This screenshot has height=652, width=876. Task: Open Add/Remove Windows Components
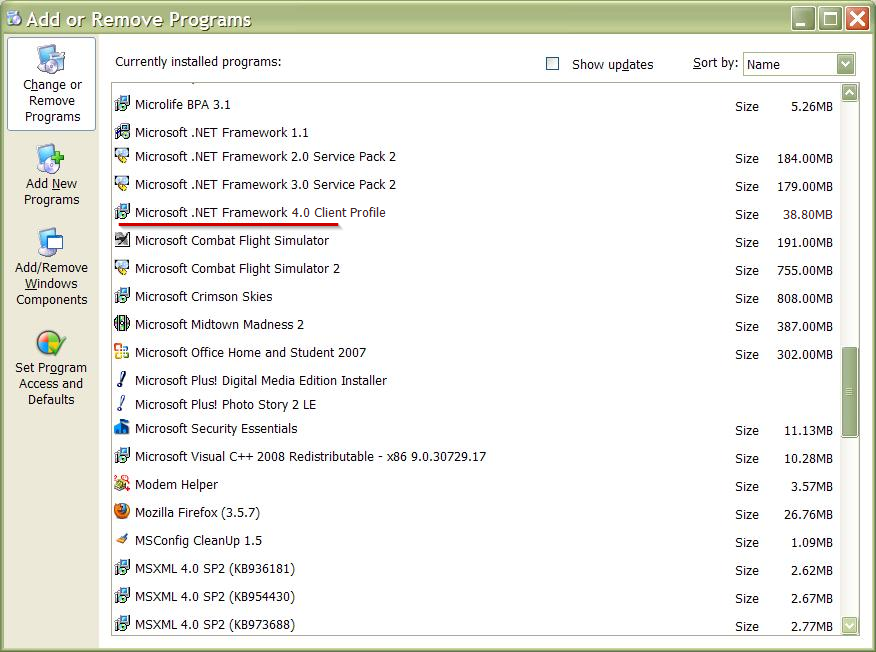click(52, 267)
